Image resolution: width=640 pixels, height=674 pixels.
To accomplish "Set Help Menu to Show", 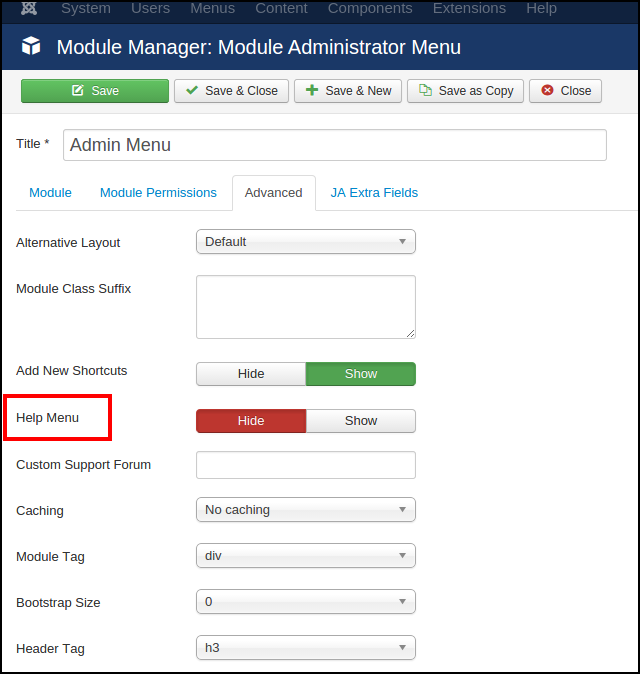I will click(361, 421).
